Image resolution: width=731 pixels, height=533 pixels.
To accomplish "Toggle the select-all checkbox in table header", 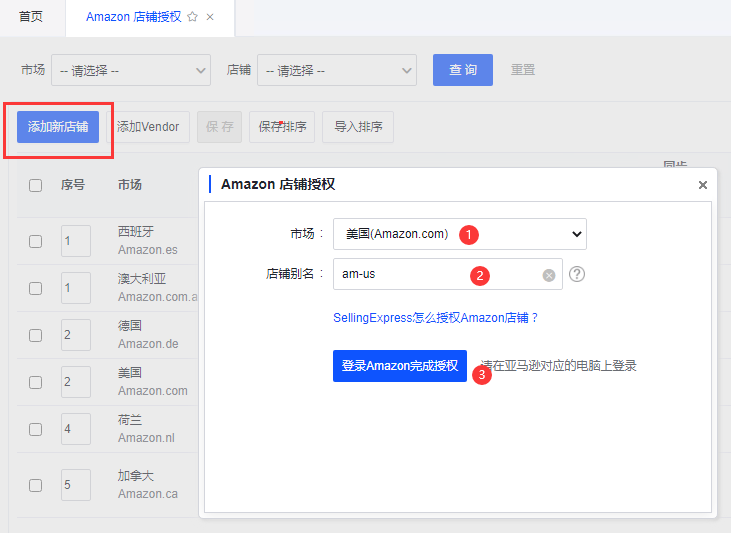I will 35,185.
